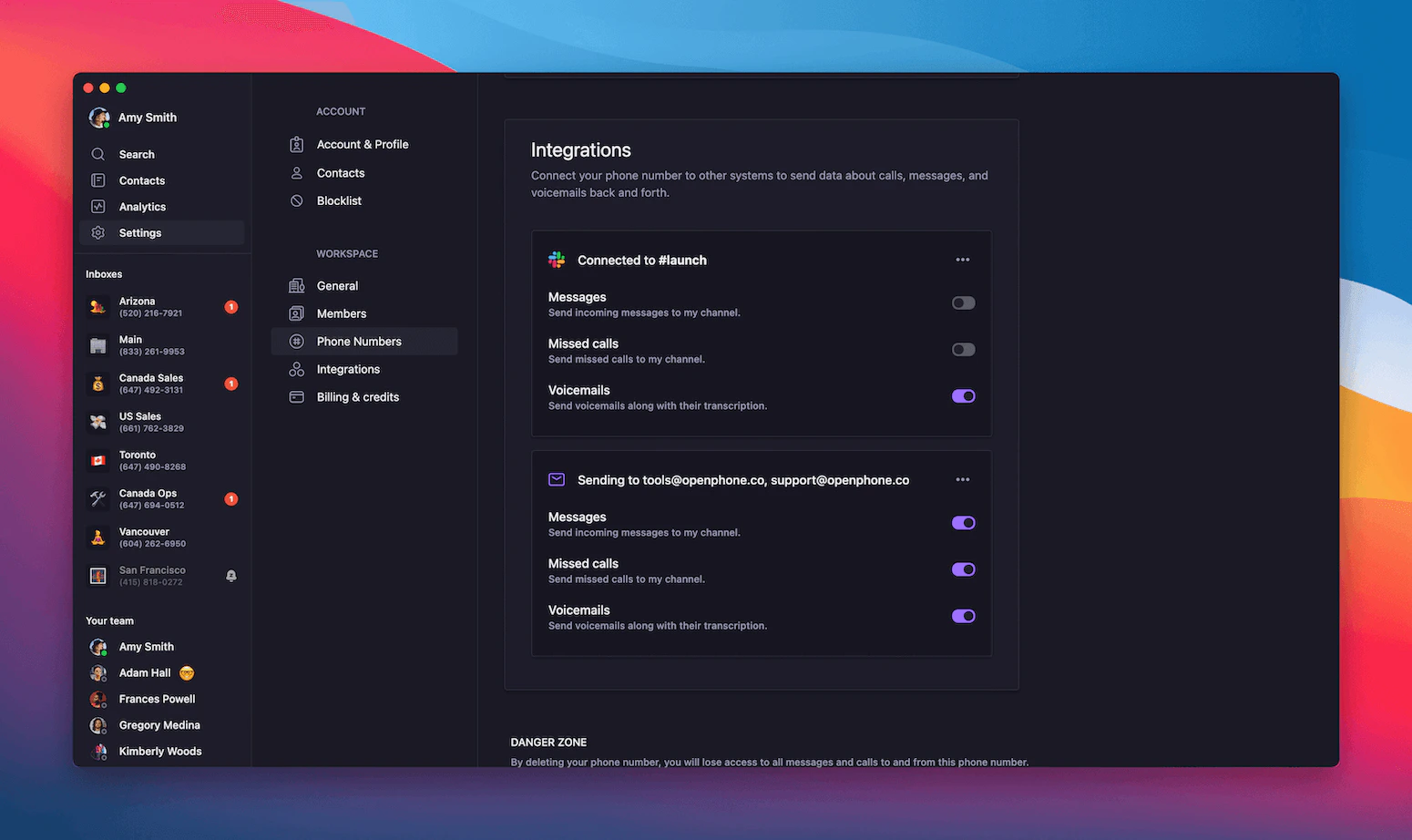1412x840 pixels.
Task: Click the unread badge on the Arizona inbox
Action: 230,307
